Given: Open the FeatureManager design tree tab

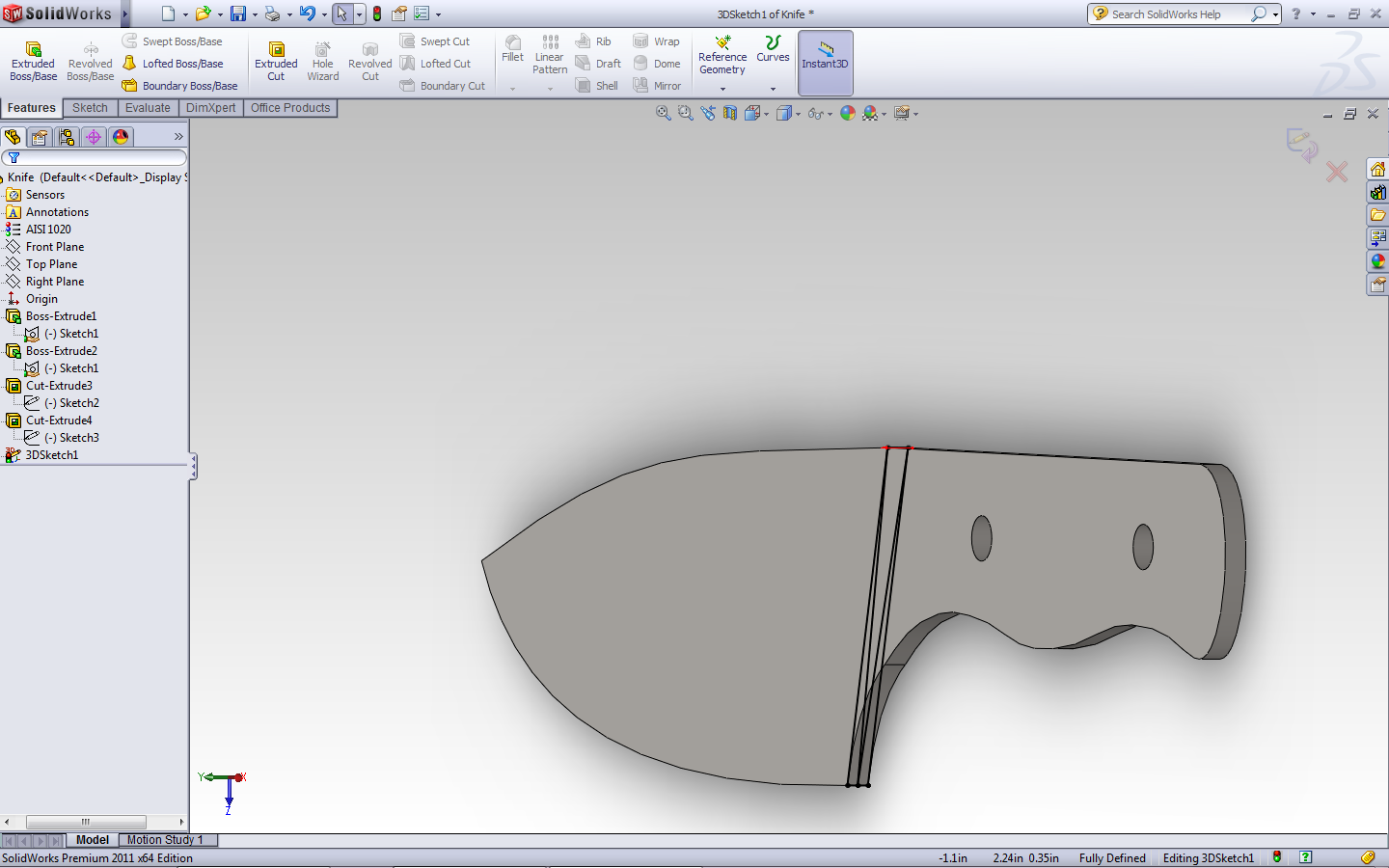Looking at the screenshot, I should click(x=13, y=137).
